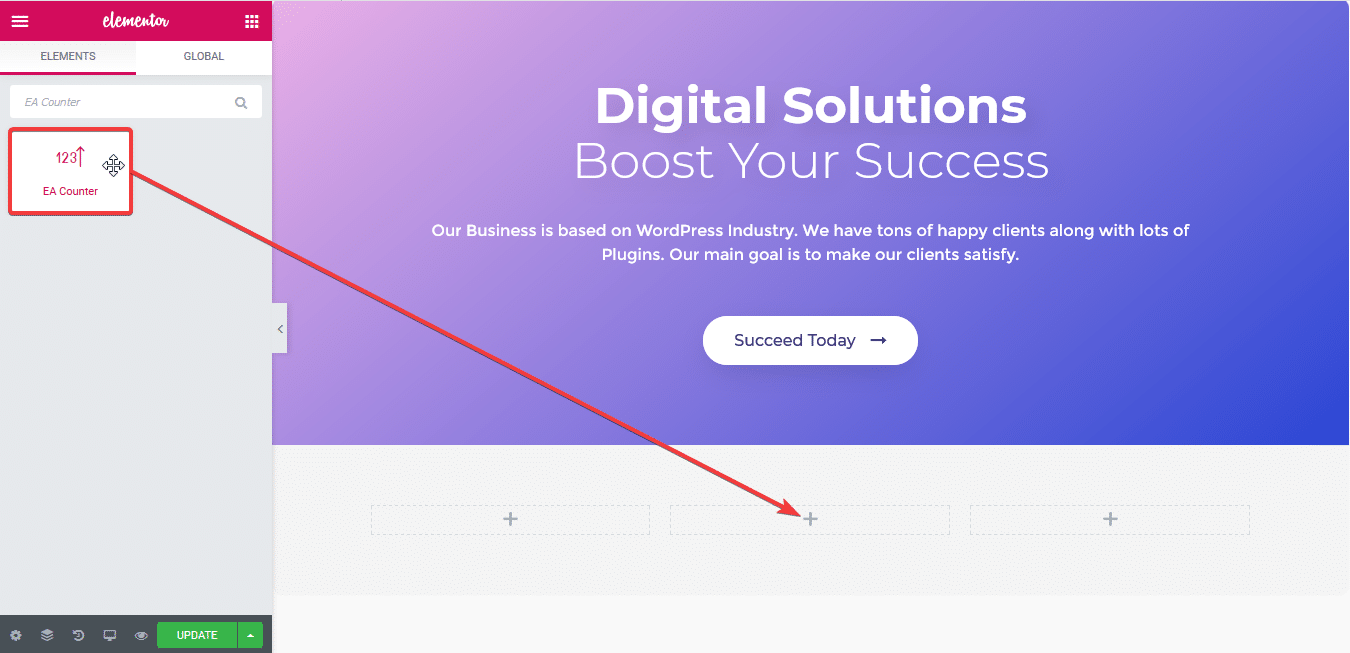The height and width of the screenshot is (653, 1350).
Task: Preview changes with the eye icon
Action: point(141,635)
